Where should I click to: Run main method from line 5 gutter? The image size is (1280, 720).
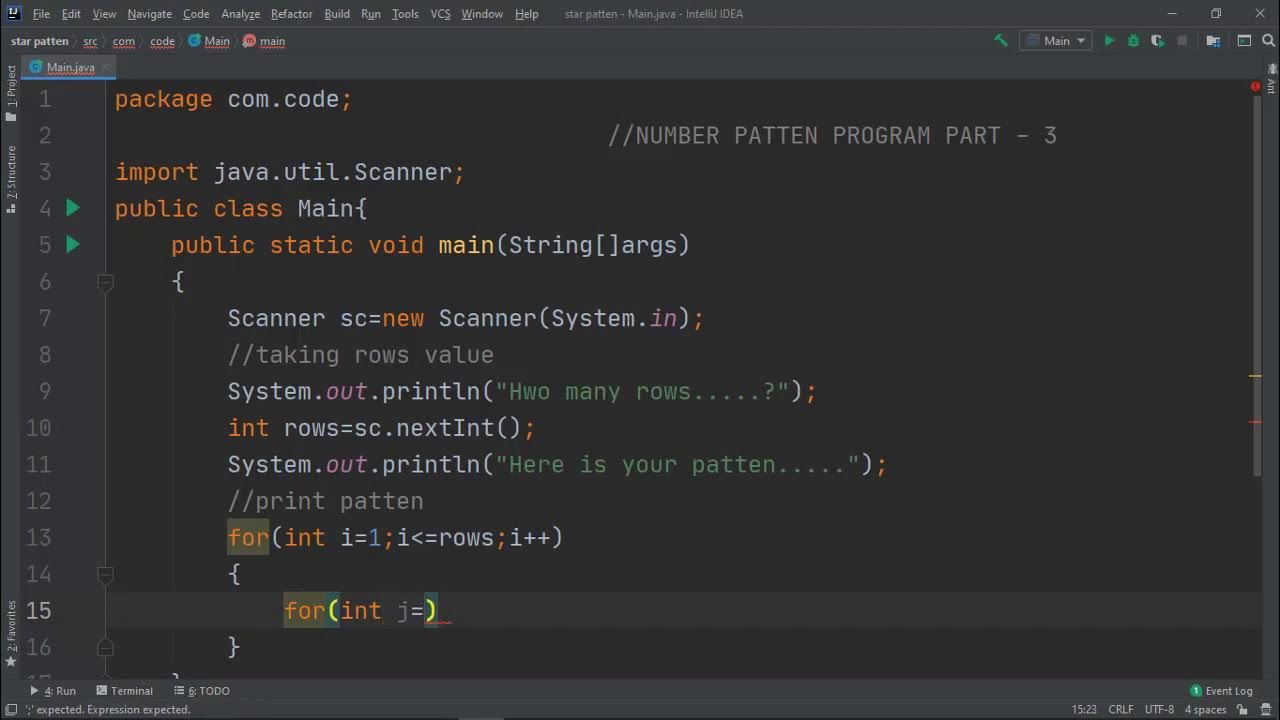[x=73, y=244]
